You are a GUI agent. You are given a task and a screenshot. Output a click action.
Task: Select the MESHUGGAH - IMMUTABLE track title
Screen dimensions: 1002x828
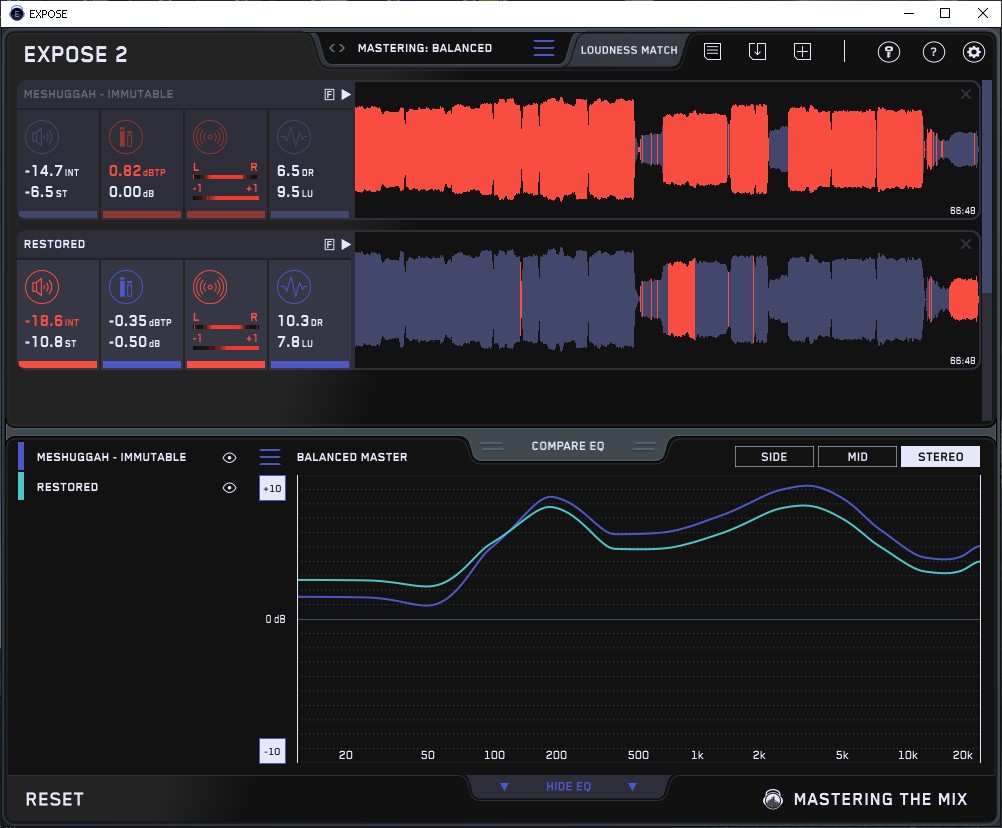pyautogui.click(x=98, y=94)
